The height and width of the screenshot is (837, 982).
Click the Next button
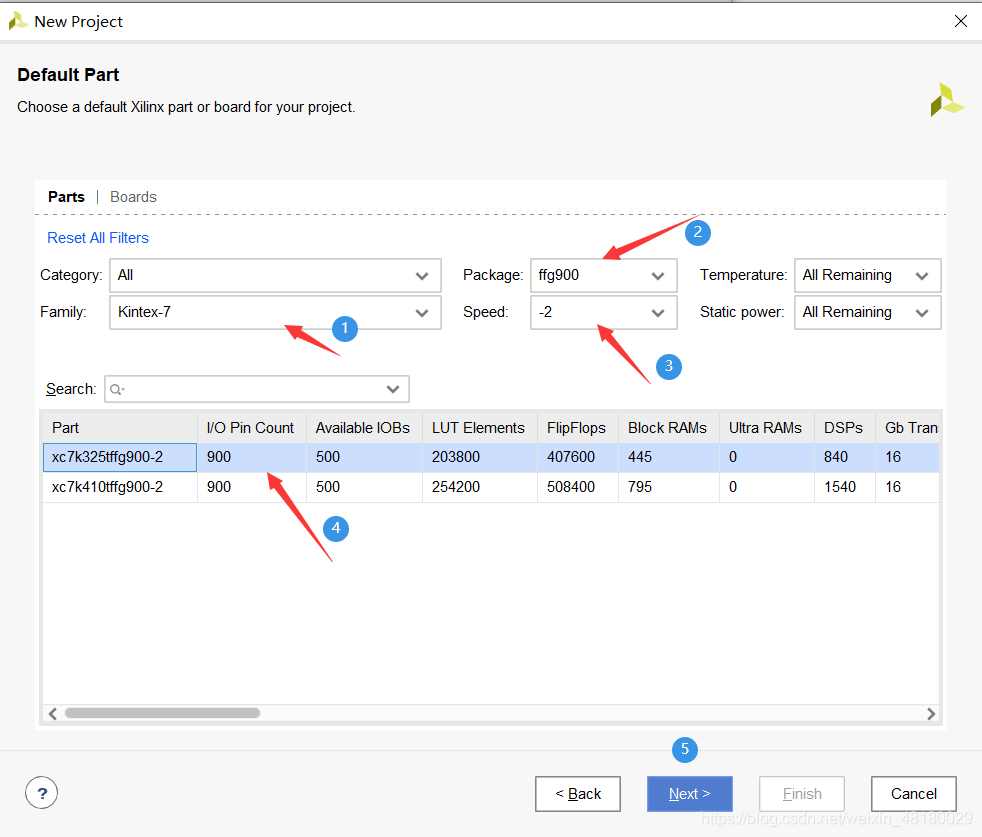click(690, 794)
